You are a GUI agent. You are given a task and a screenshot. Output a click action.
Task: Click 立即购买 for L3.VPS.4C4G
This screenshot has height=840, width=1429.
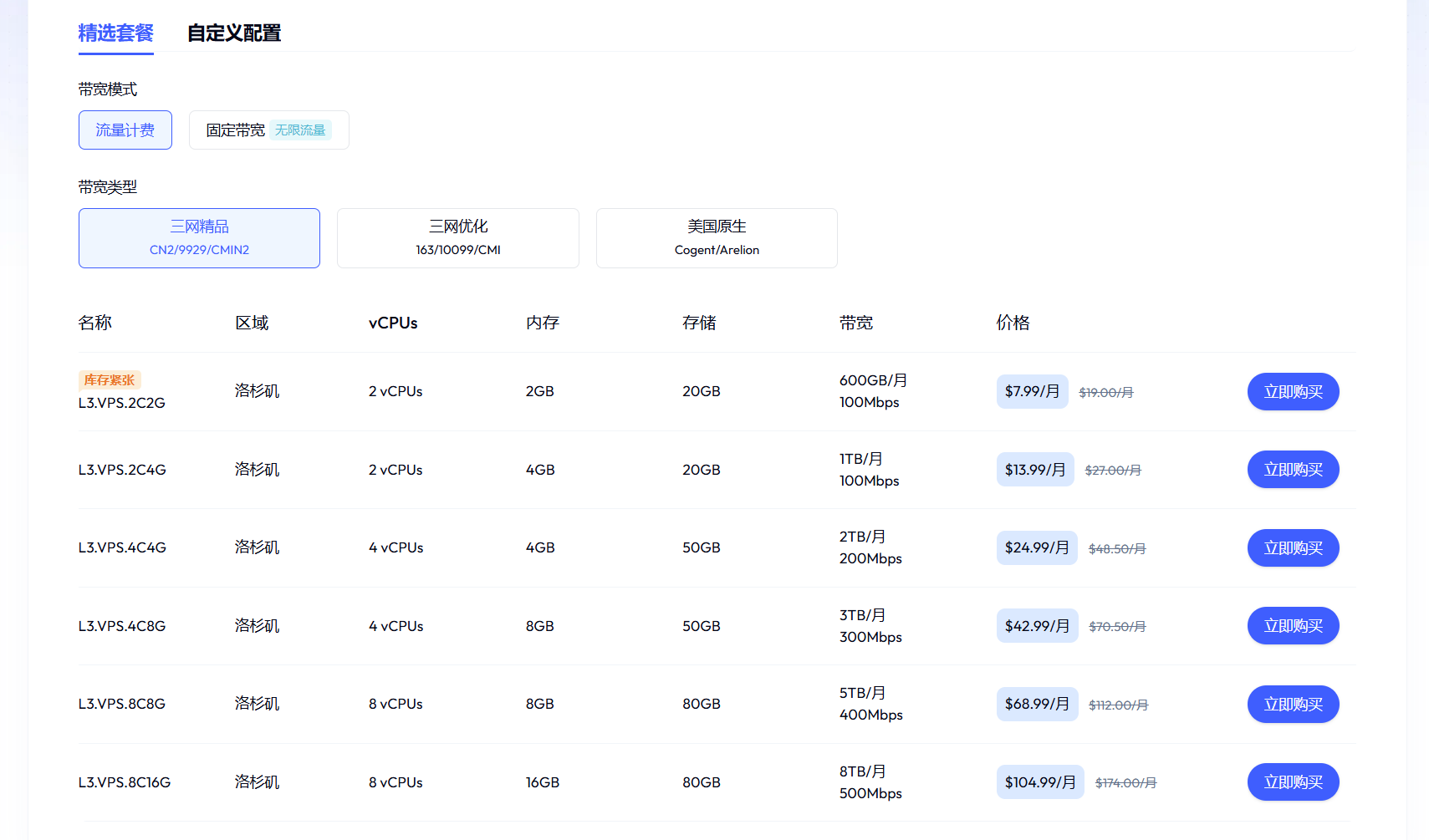pos(1293,548)
